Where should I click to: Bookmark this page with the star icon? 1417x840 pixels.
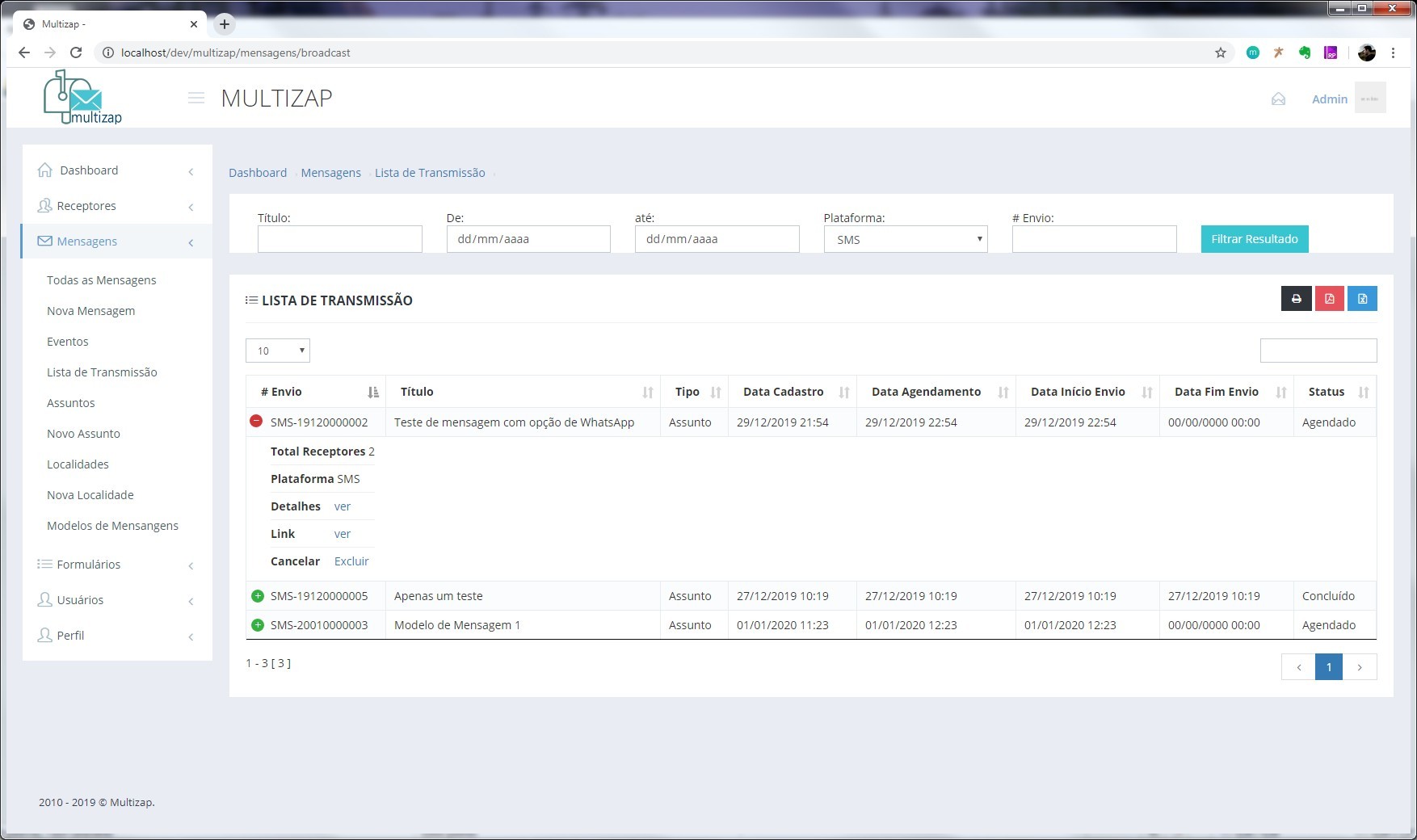pos(1221,52)
